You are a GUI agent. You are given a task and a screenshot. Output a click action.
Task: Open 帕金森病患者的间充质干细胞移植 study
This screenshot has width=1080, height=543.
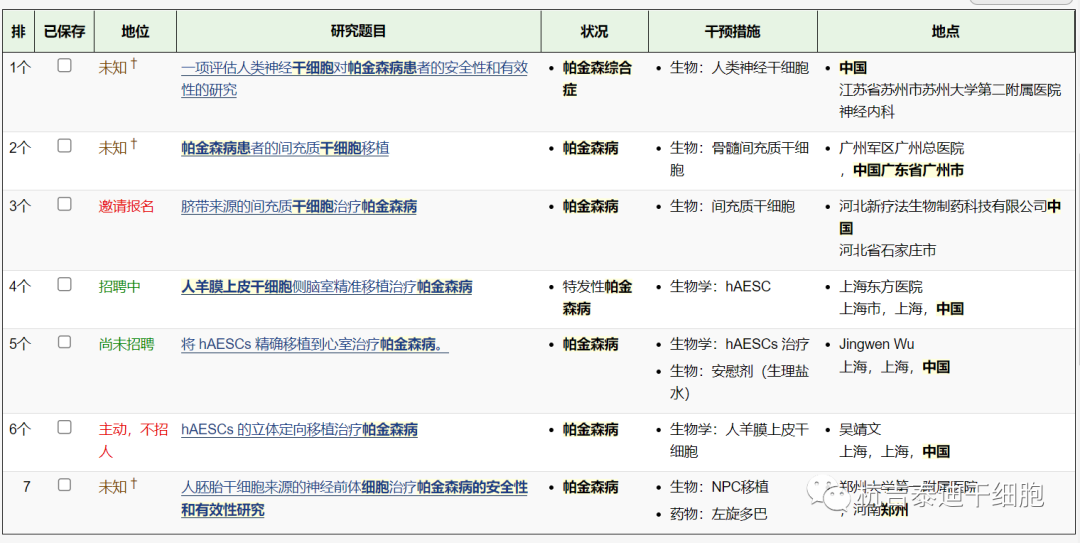tap(285, 148)
